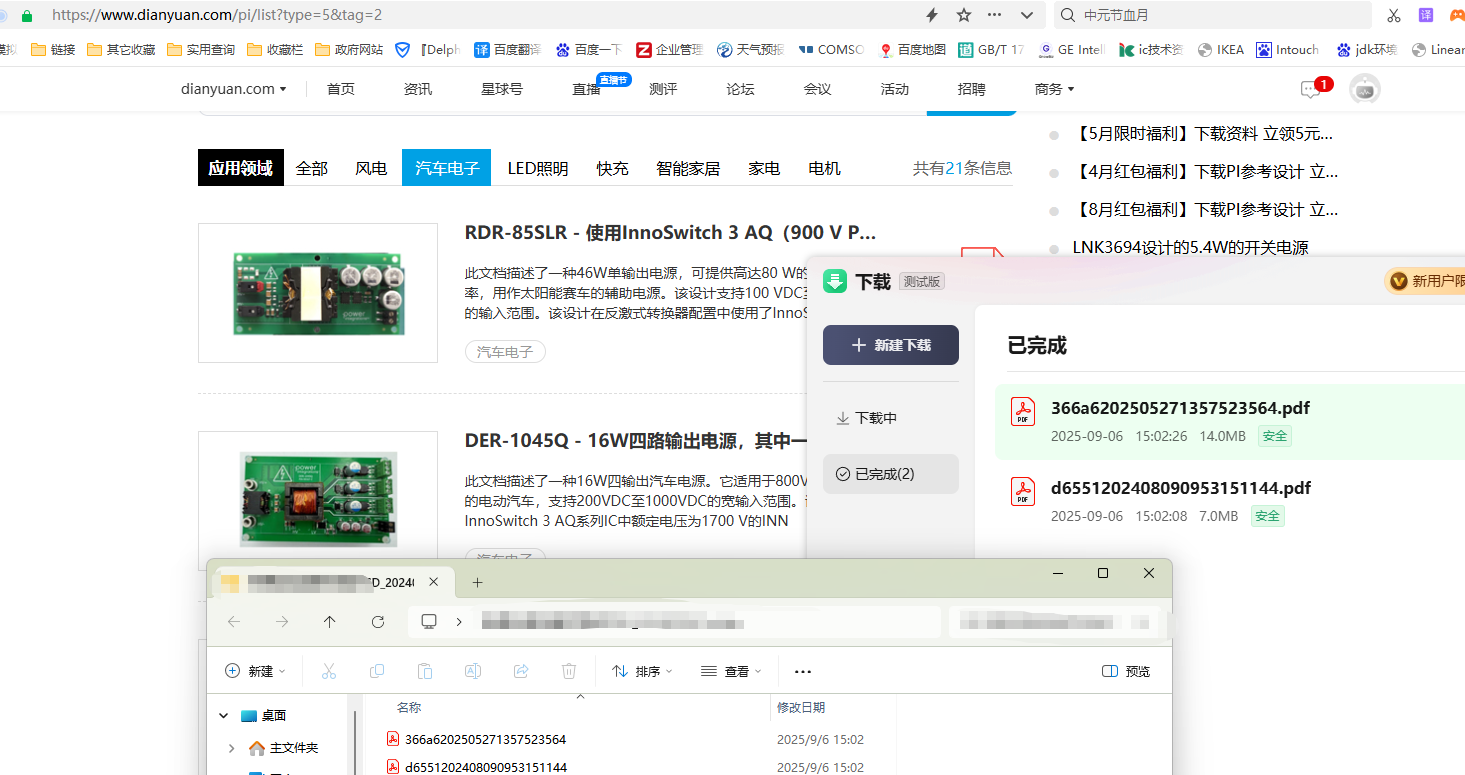The image size is (1465, 775).
Task: Switch to the 下载中 section in download manager
Action: tap(866, 418)
